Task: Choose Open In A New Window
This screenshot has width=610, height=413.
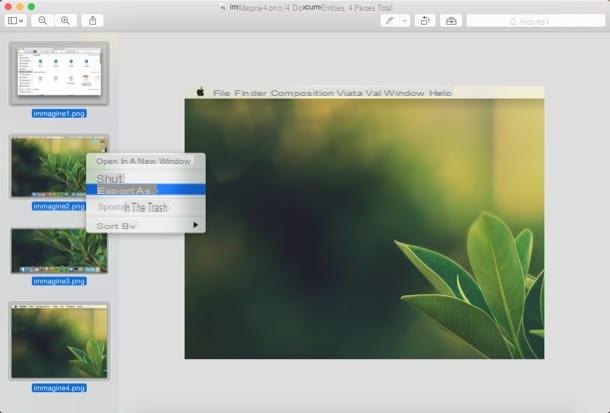Action: 145,161
